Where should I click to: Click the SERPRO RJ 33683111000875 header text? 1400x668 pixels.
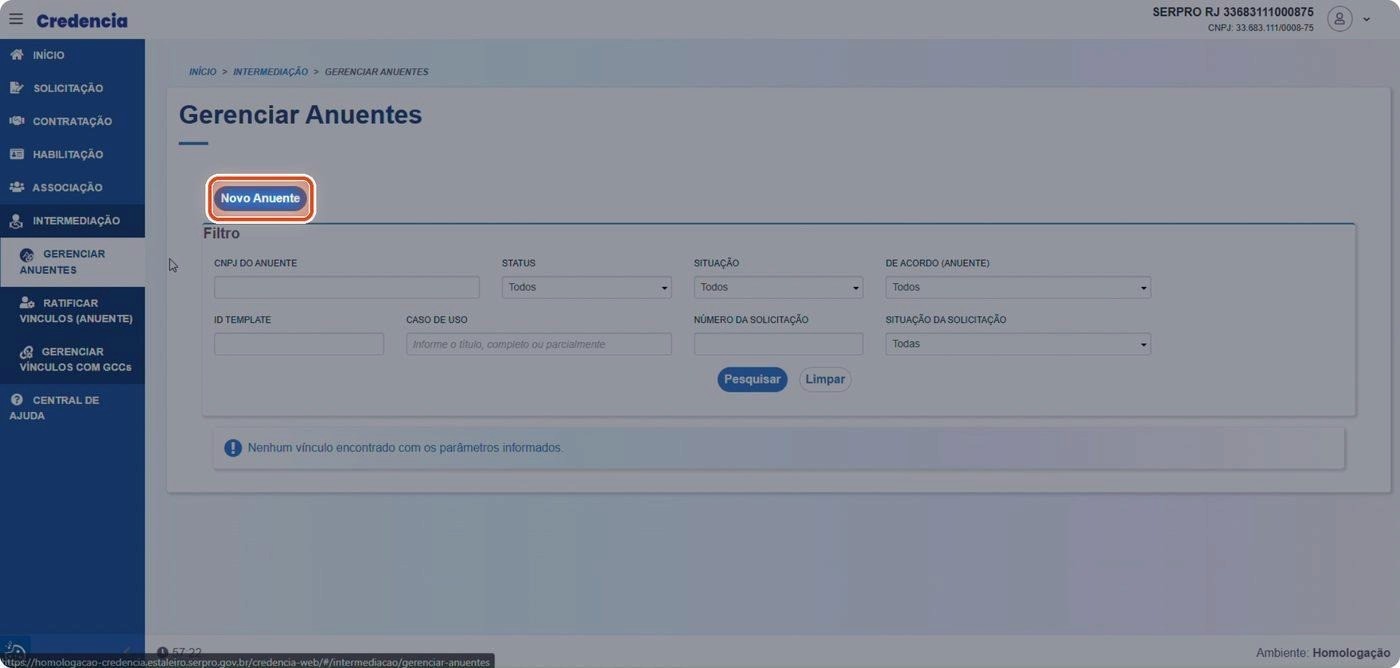[1233, 12]
